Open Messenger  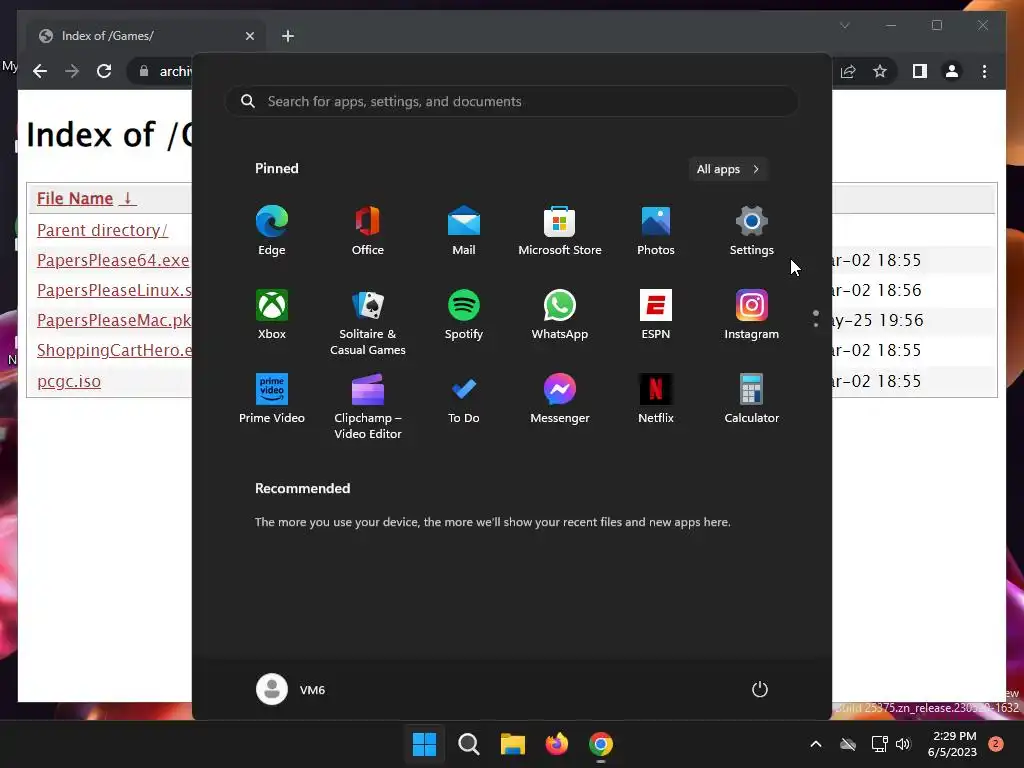560,398
